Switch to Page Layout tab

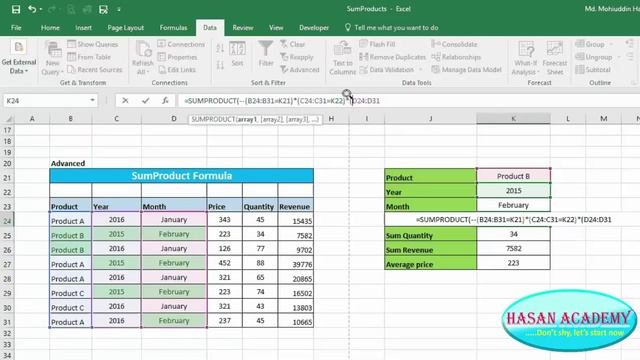(126, 28)
